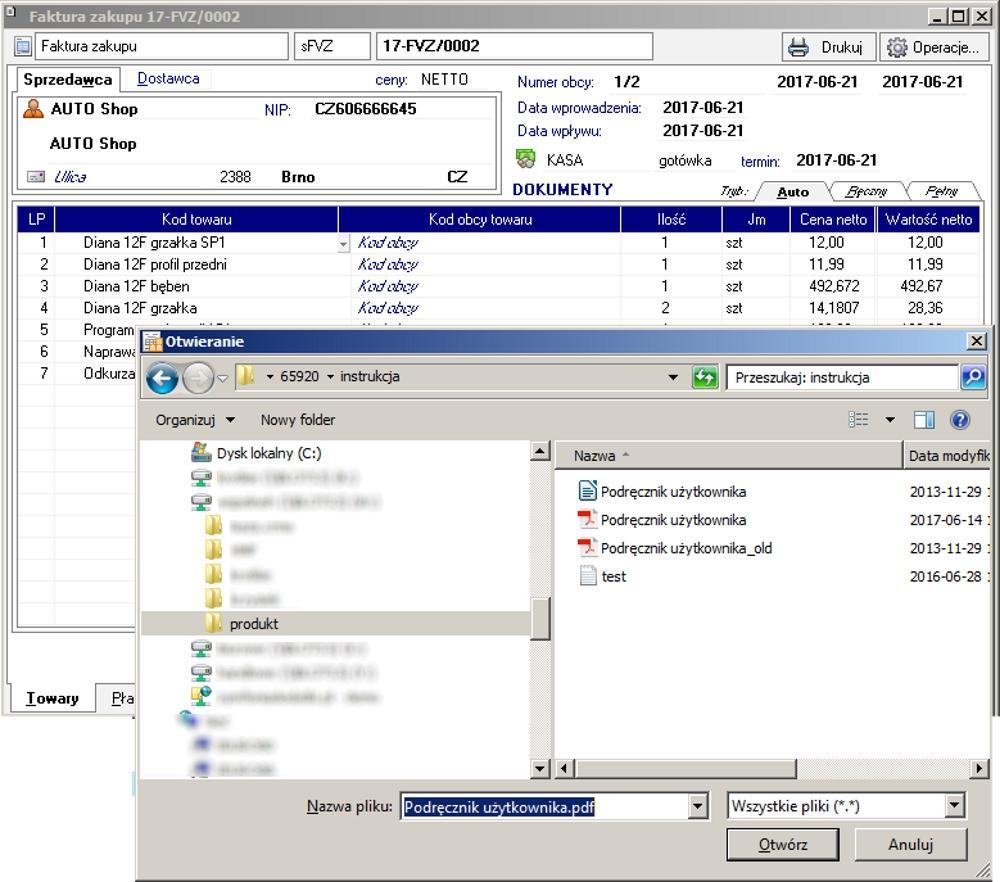This screenshot has height=882, width=1000.
Task: Expand the address bar history dropdown
Action: coord(673,377)
